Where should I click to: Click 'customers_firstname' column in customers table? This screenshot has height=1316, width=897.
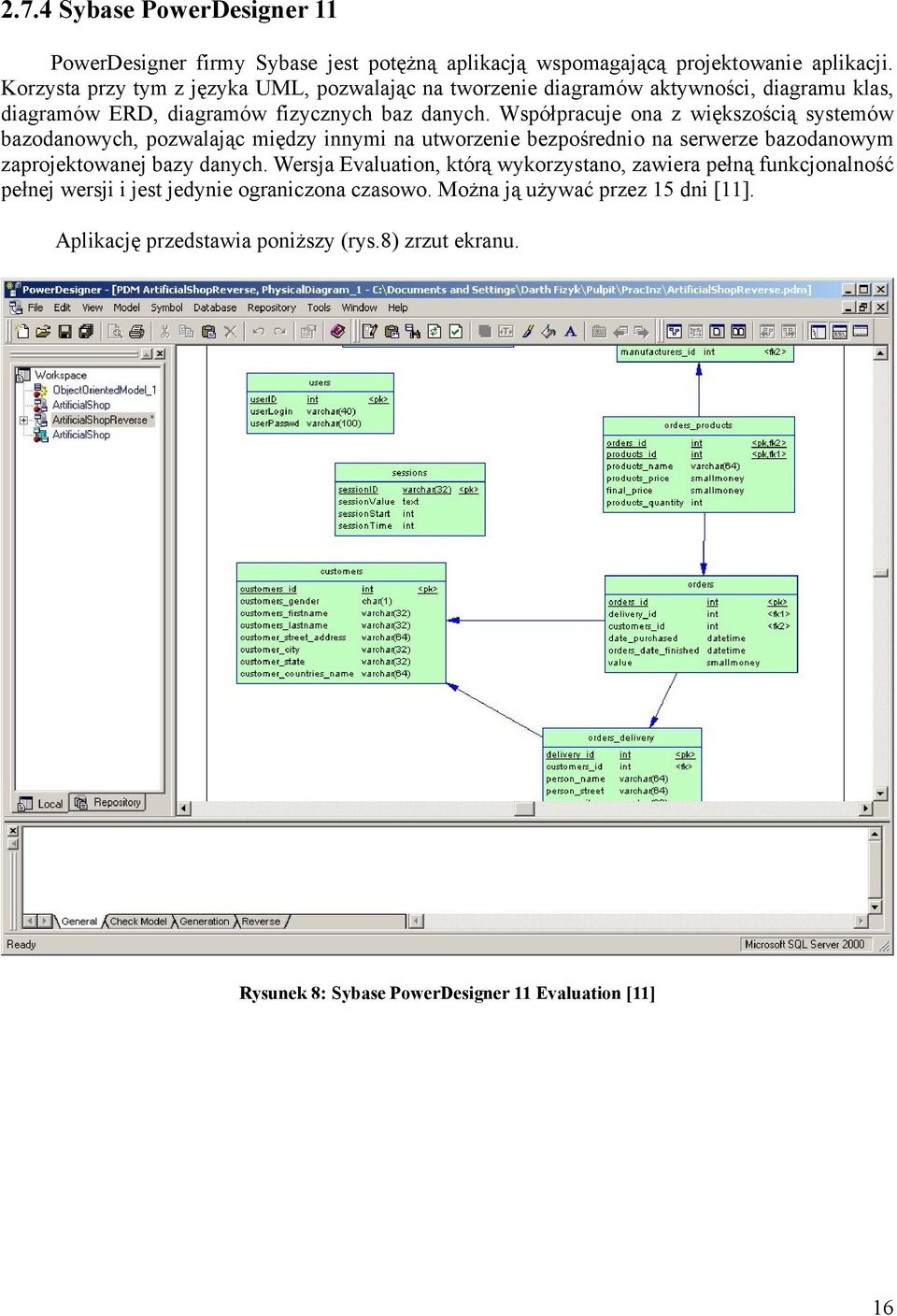coord(284,613)
